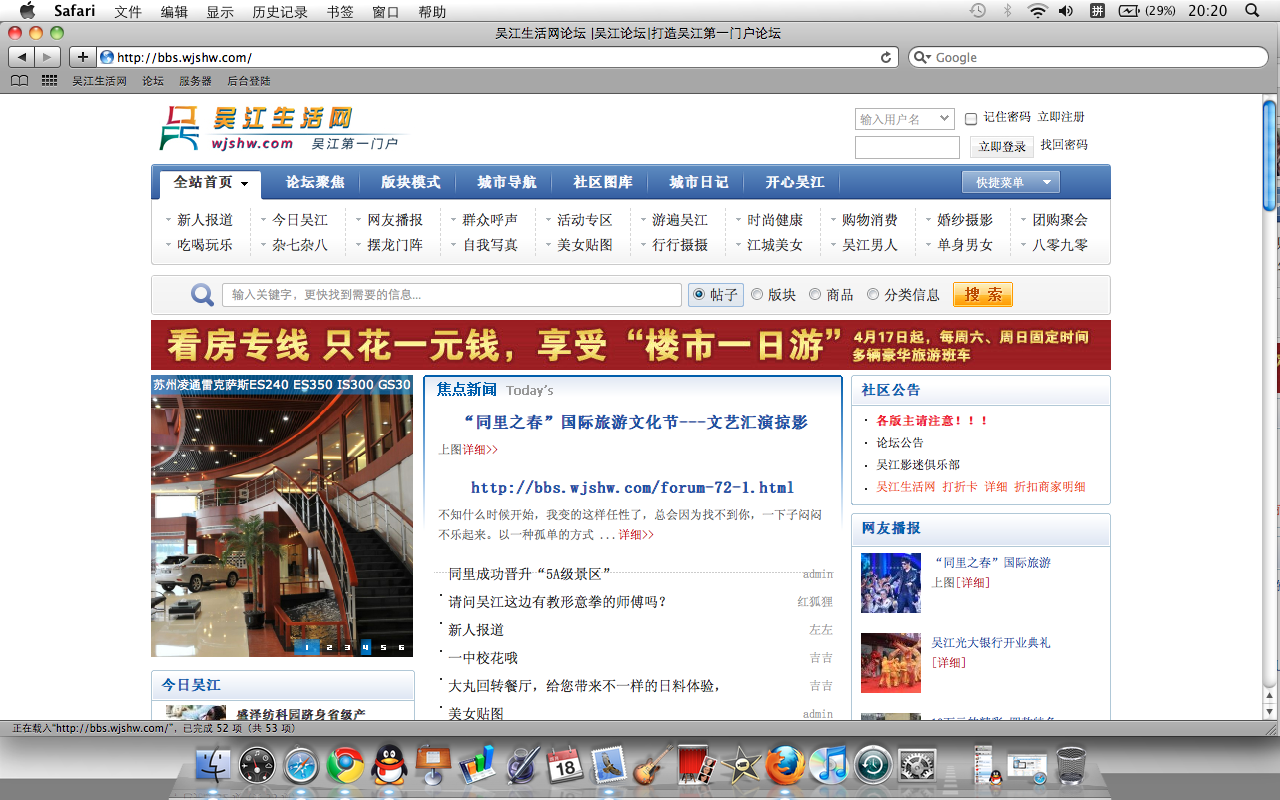The height and width of the screenshot is (800, 1280).
Task: Click the vertical scrollbar thumb
Action: [1270, 155]
